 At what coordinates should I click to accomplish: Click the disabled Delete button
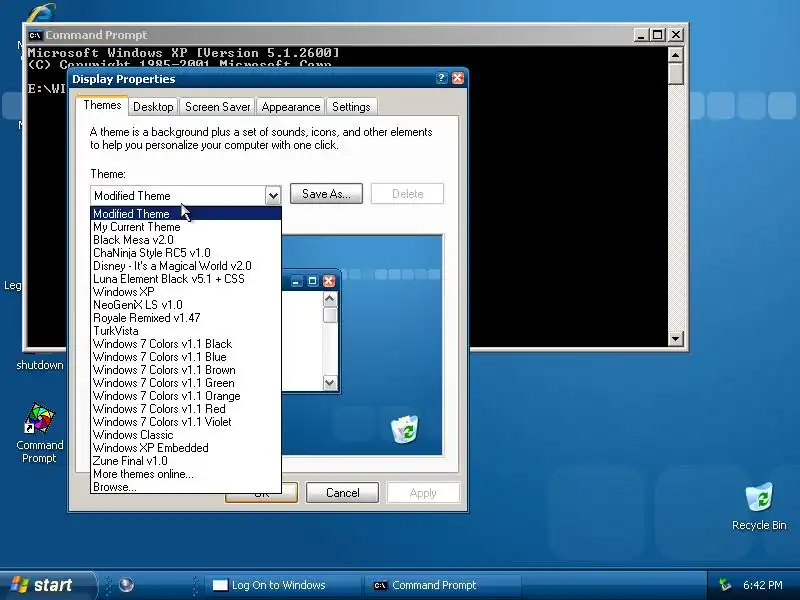407,193
